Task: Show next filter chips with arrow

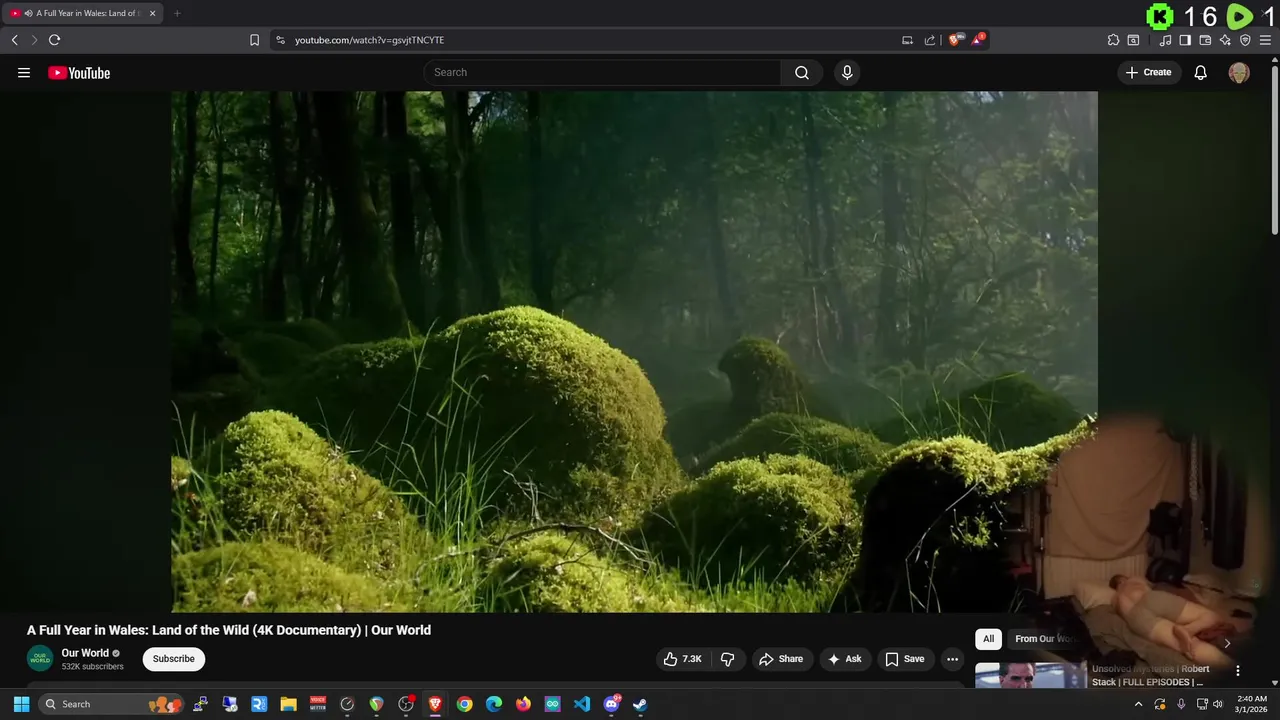Action: coord(1227,643)
